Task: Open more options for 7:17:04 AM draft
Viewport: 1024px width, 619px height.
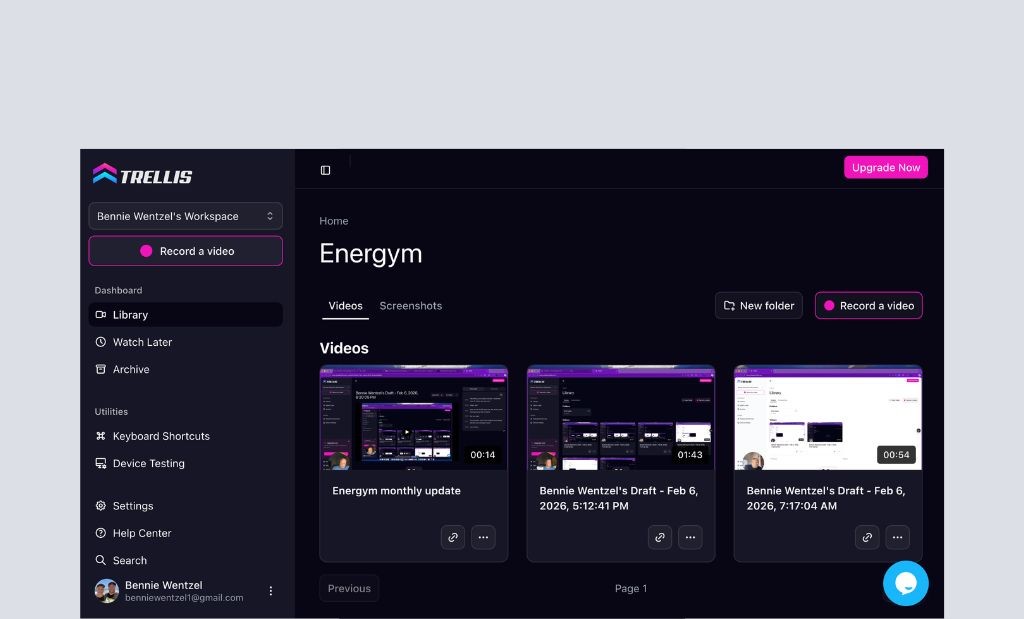Action: [897, 537]
